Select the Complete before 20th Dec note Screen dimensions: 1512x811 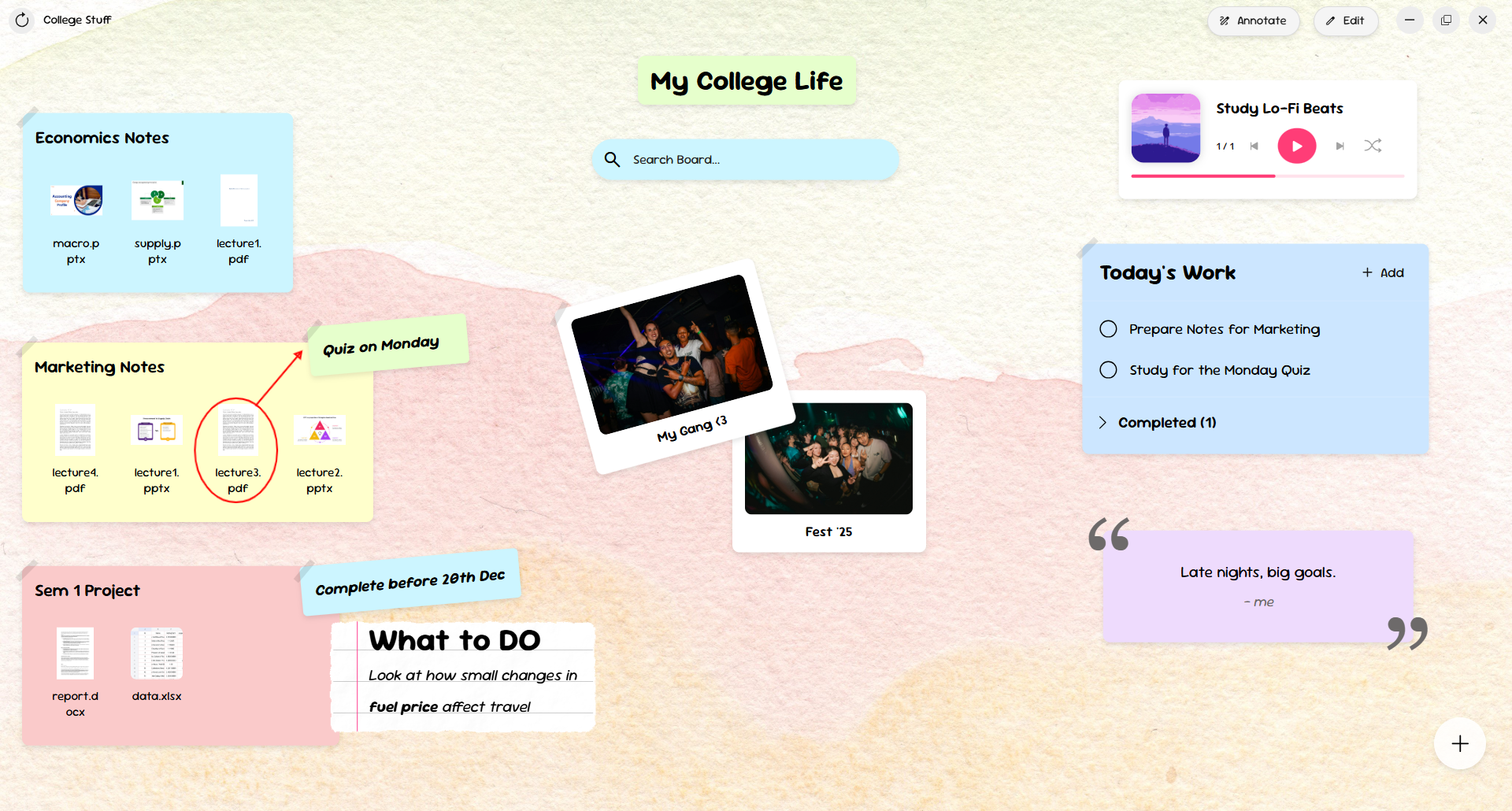point(409,583)
